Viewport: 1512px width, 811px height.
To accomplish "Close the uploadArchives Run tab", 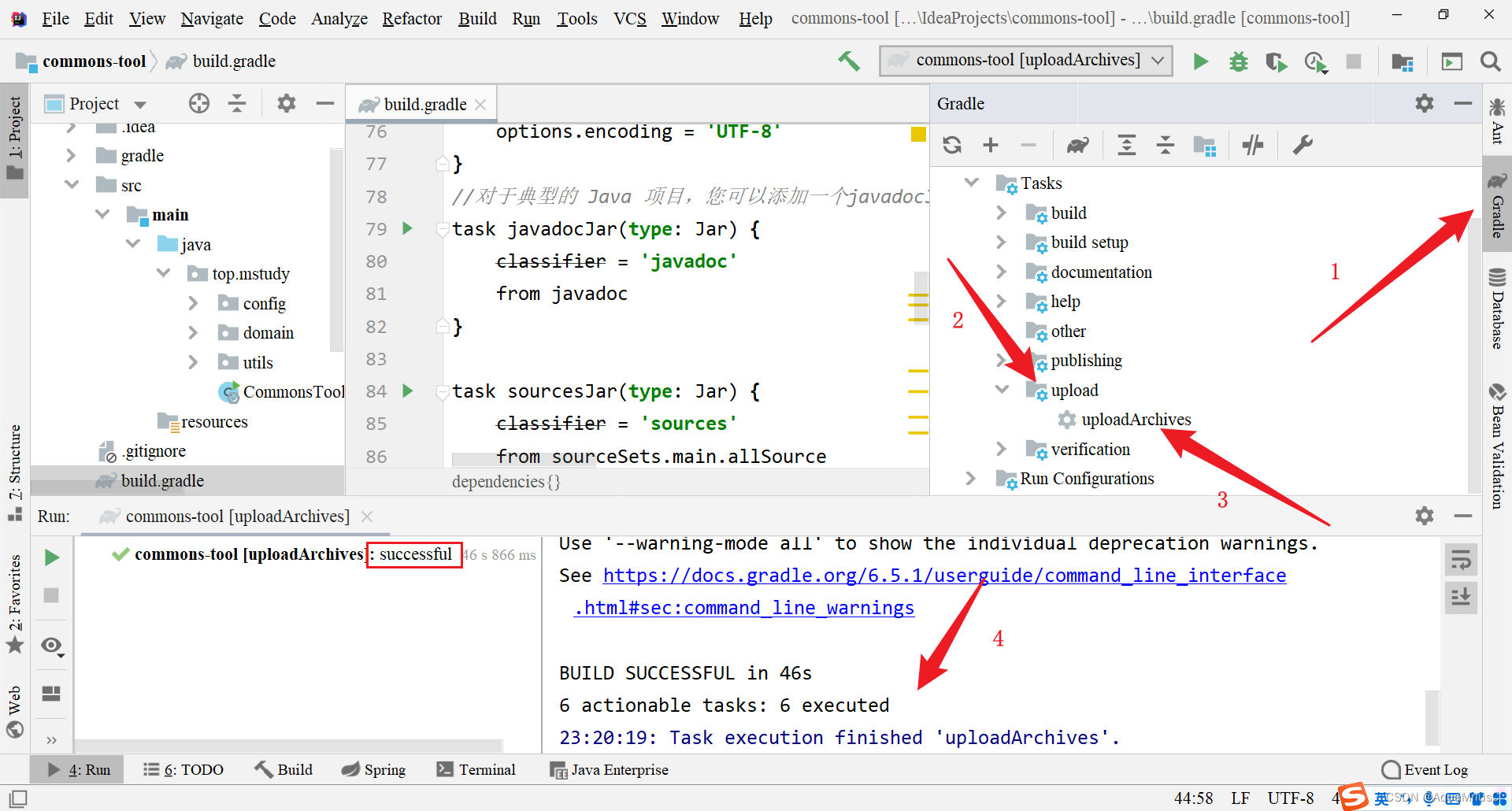I will tap(367, 517).
